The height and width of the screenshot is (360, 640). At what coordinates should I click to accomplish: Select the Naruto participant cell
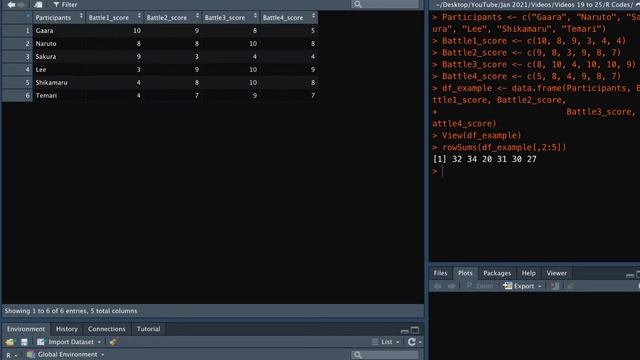point(59,44)
